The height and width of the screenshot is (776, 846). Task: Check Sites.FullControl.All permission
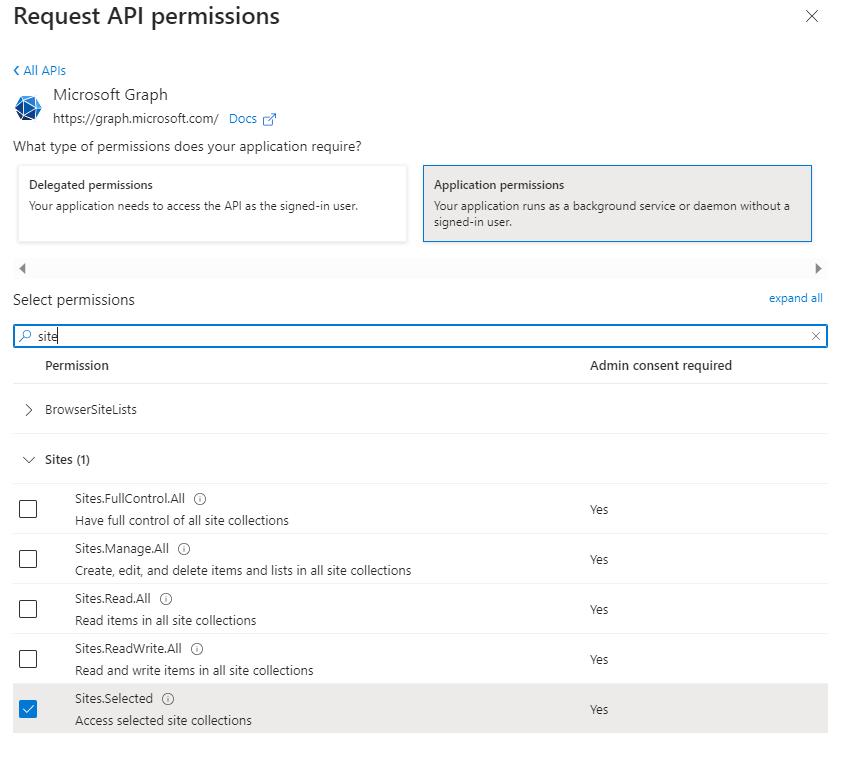[x=28, y=509]
